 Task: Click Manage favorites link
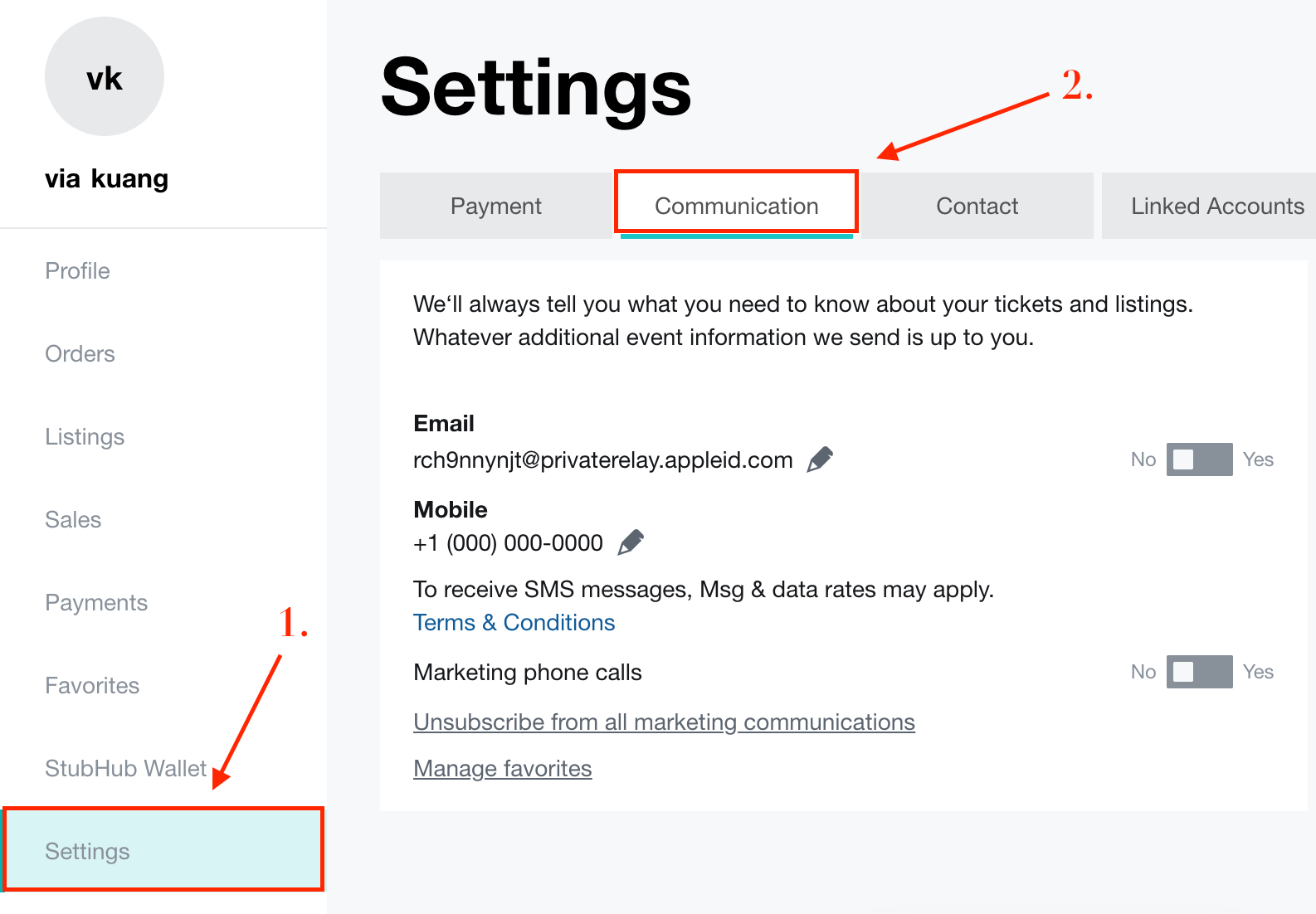(503, 769)
